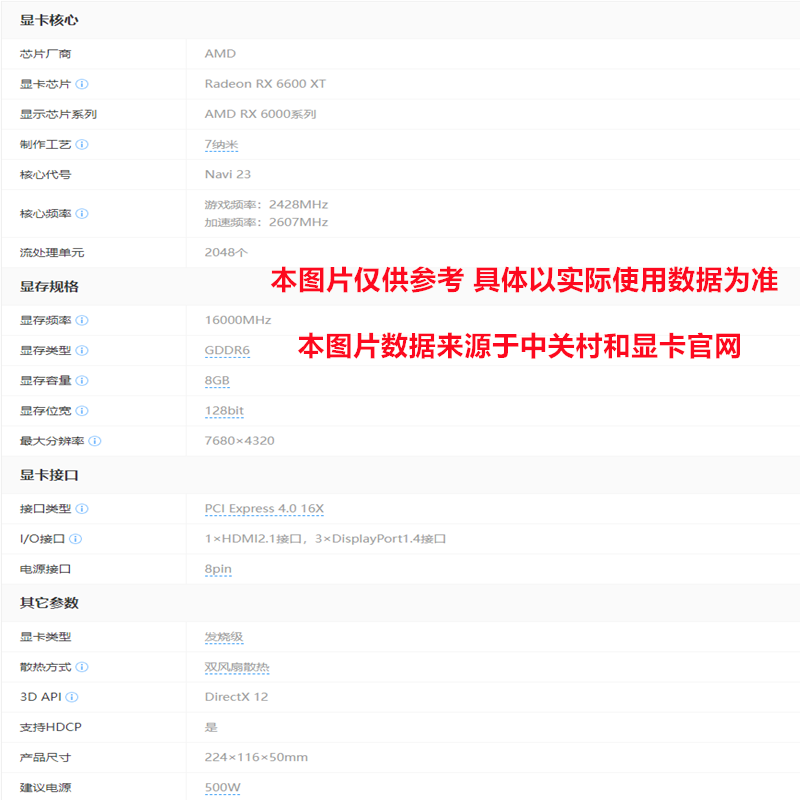The height and width of the screenshot is (800, 800).
Task: Select the 2048个 stream processors value
Action: pyautogui.click(x=226, y=252)
